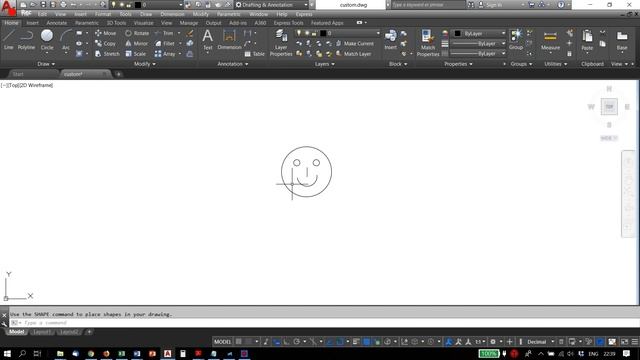This screenshot has height=360, width=640.
Task: Click the layer color black swatch
Action: [322, 33]
